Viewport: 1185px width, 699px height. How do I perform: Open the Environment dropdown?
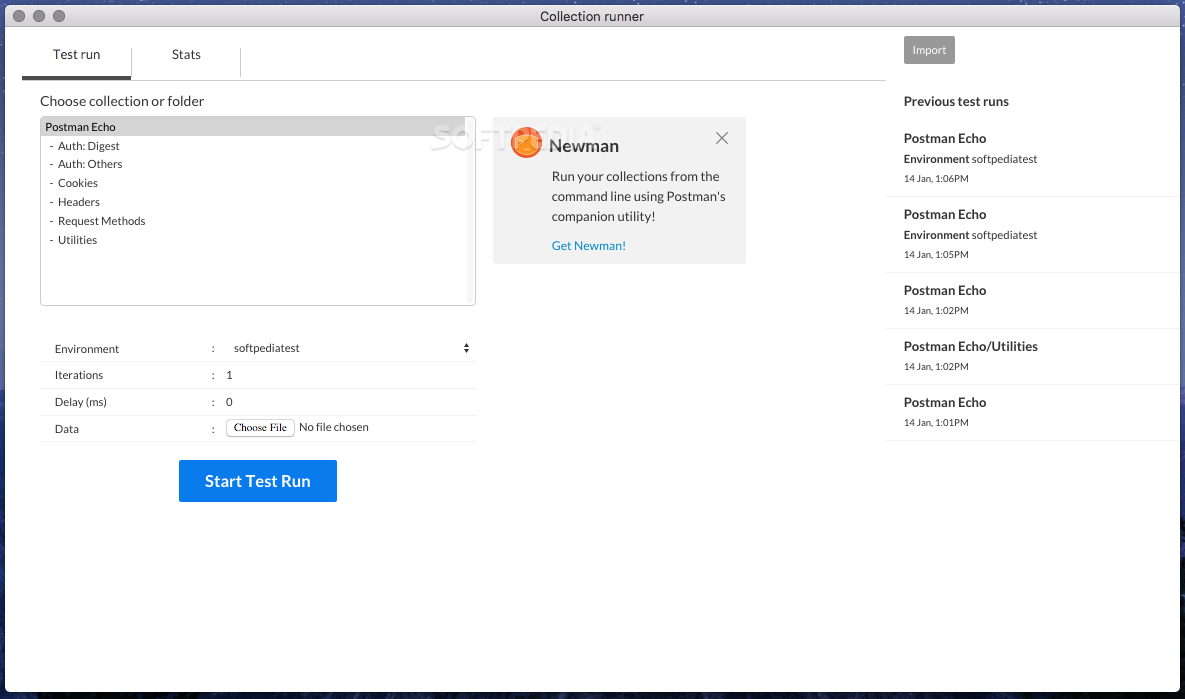350,348
